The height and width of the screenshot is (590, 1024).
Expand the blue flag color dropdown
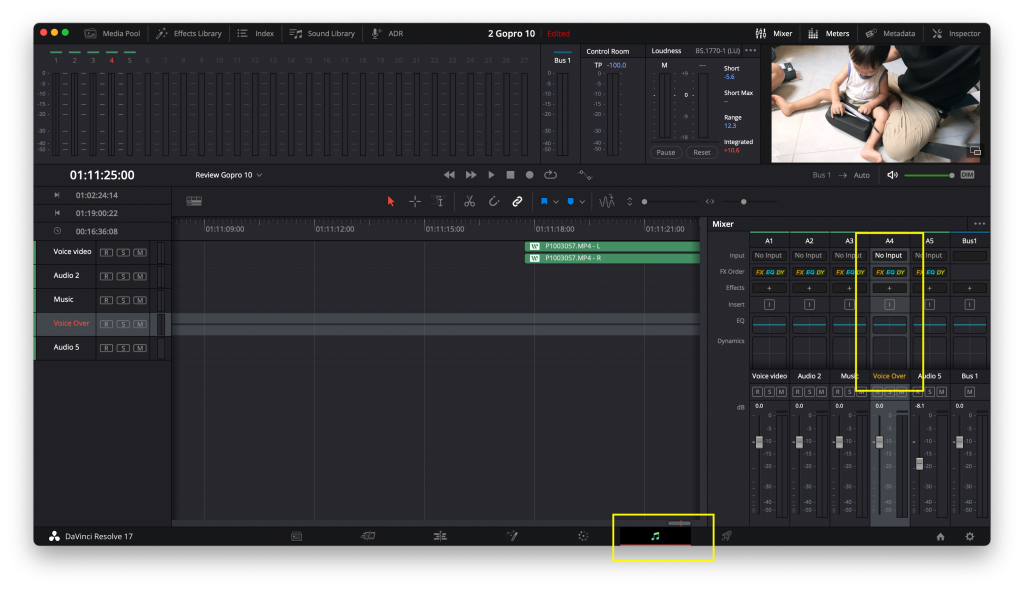556,201
